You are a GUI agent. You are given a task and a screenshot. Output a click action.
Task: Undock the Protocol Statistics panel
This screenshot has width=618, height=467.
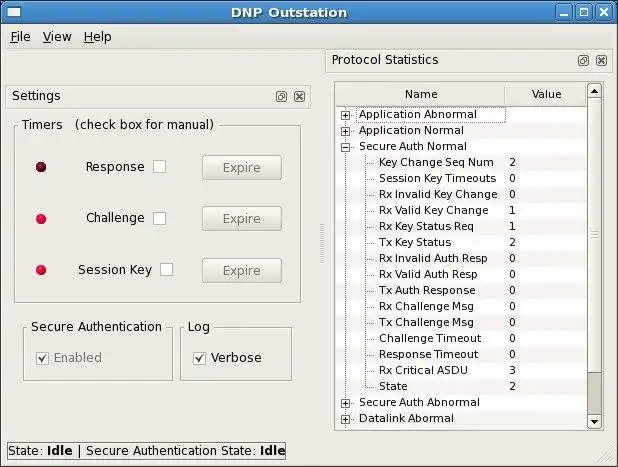[583, 61]
